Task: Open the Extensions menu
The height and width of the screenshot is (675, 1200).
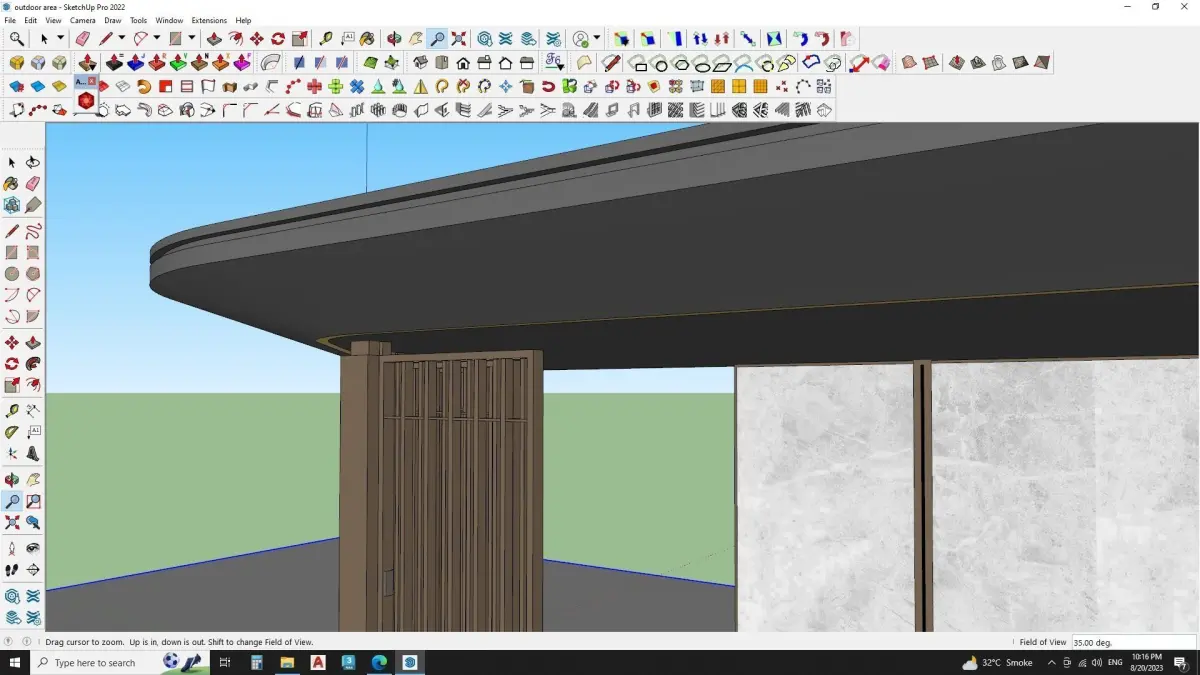Action: click(209, 20)
